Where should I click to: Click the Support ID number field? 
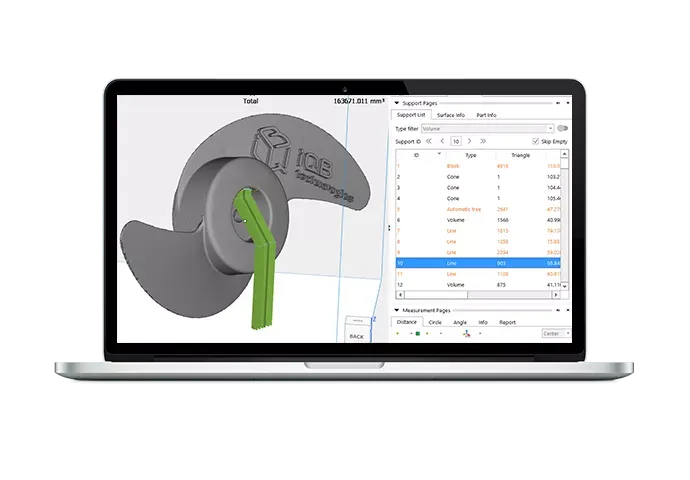click(456, 141)
